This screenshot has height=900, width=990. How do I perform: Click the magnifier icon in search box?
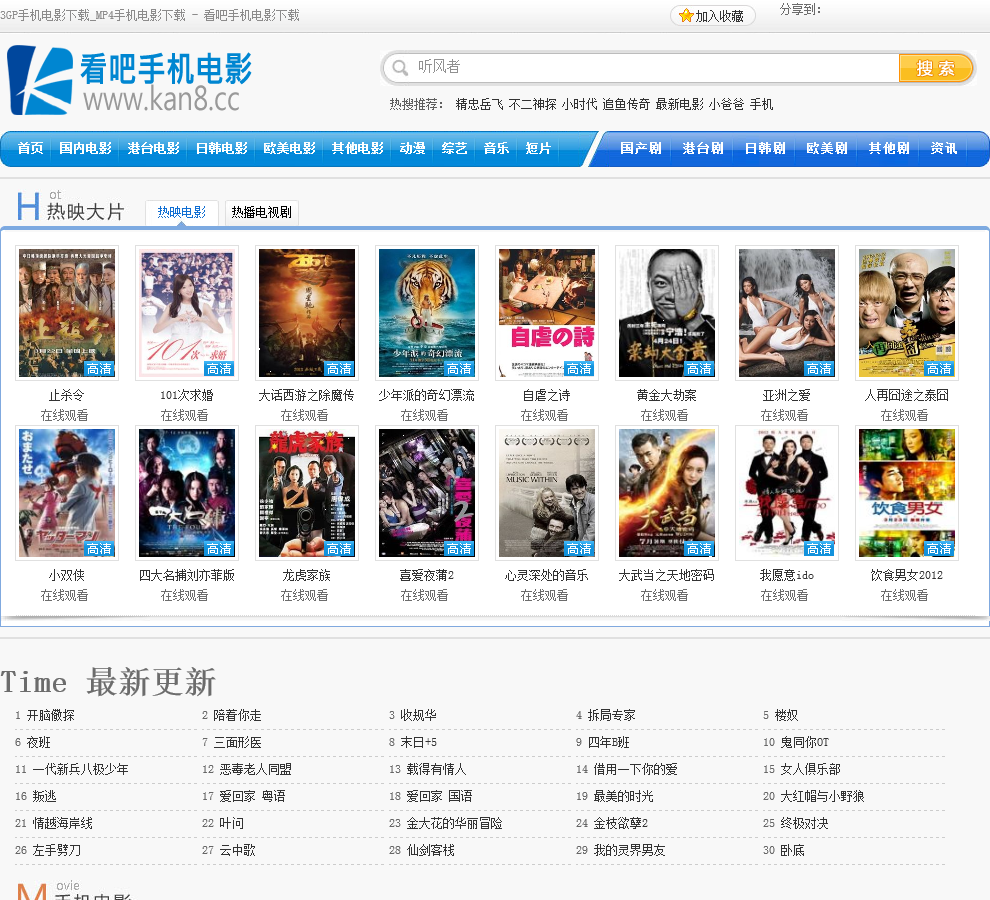pyautogui.click(x=400, y=68)
